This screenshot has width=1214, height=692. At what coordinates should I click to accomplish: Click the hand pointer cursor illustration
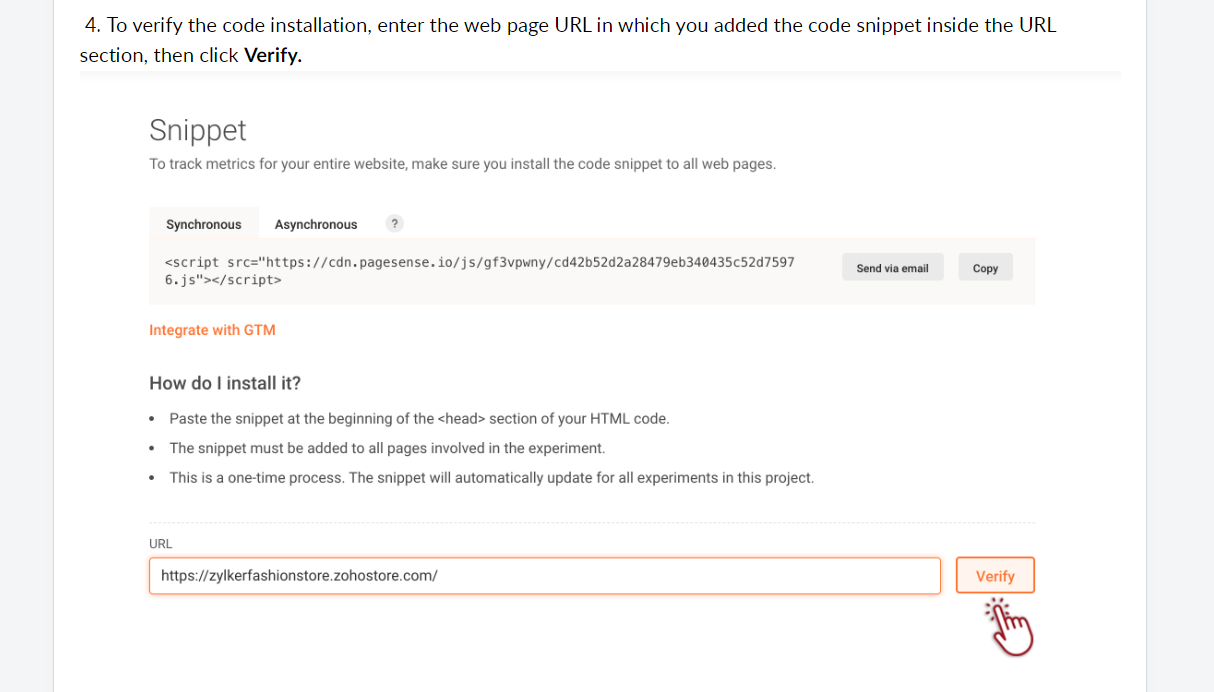(x=1010, y=628)
